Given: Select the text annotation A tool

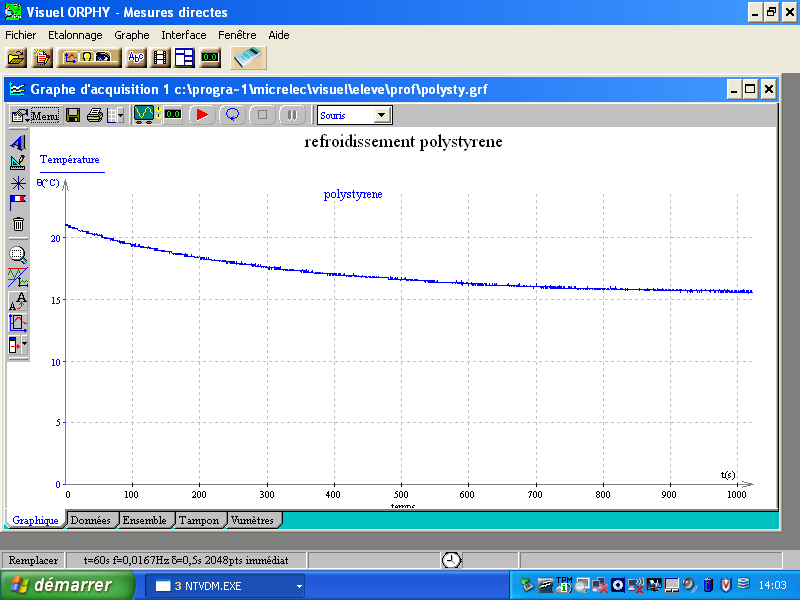Looking at the screenshot, I should point(18,142).
